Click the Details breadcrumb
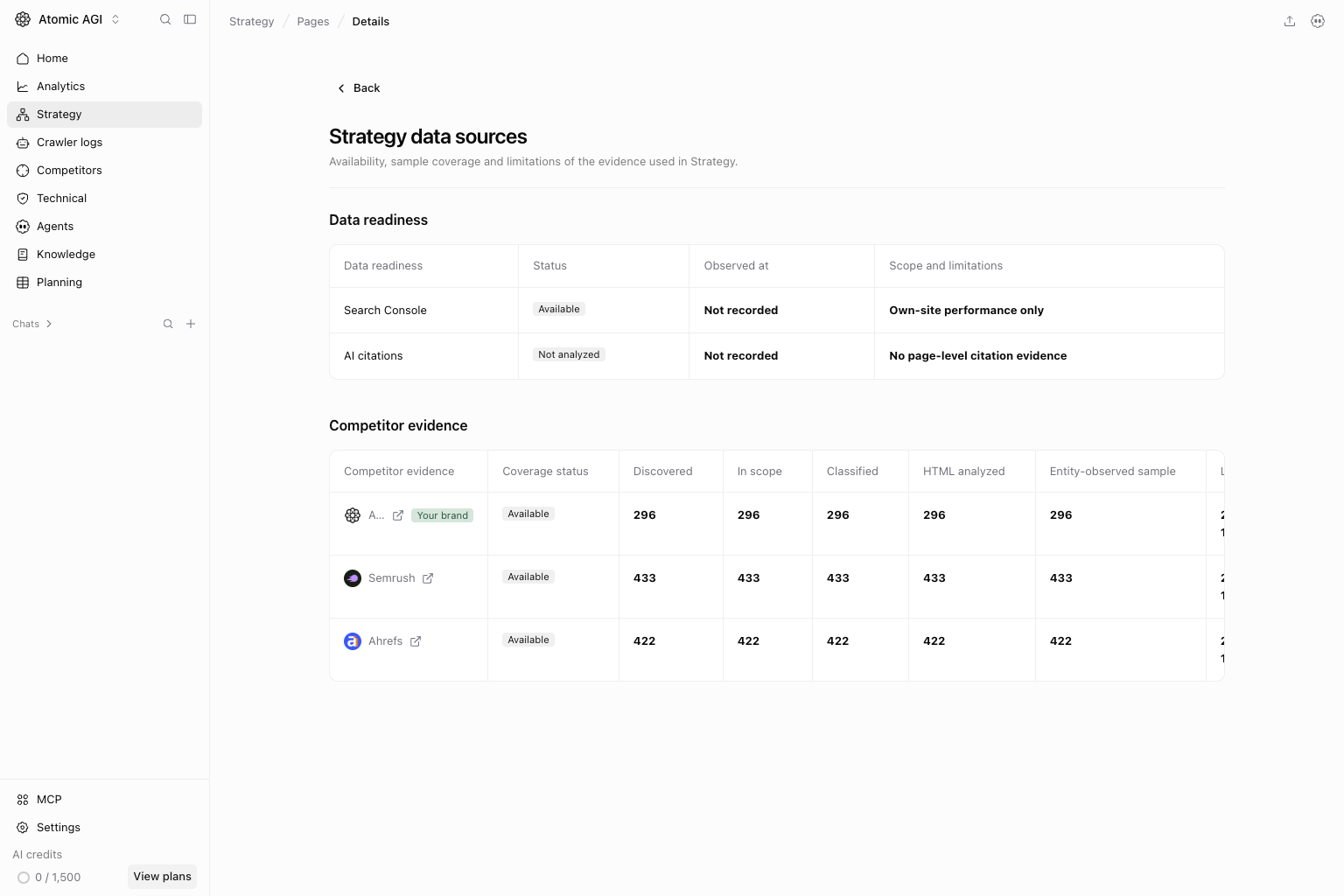The width and height of the screenshot is (1344, 896). tap(371, 21)
